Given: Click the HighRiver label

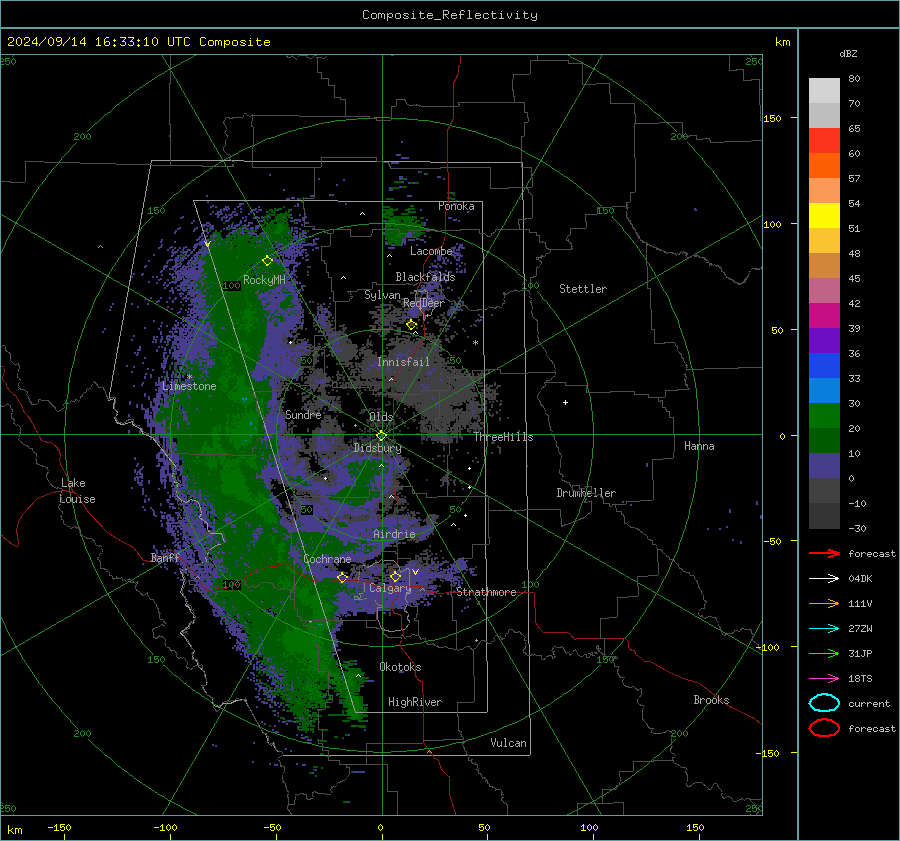Looking at the screenshot, I should (x=415, y=703).
